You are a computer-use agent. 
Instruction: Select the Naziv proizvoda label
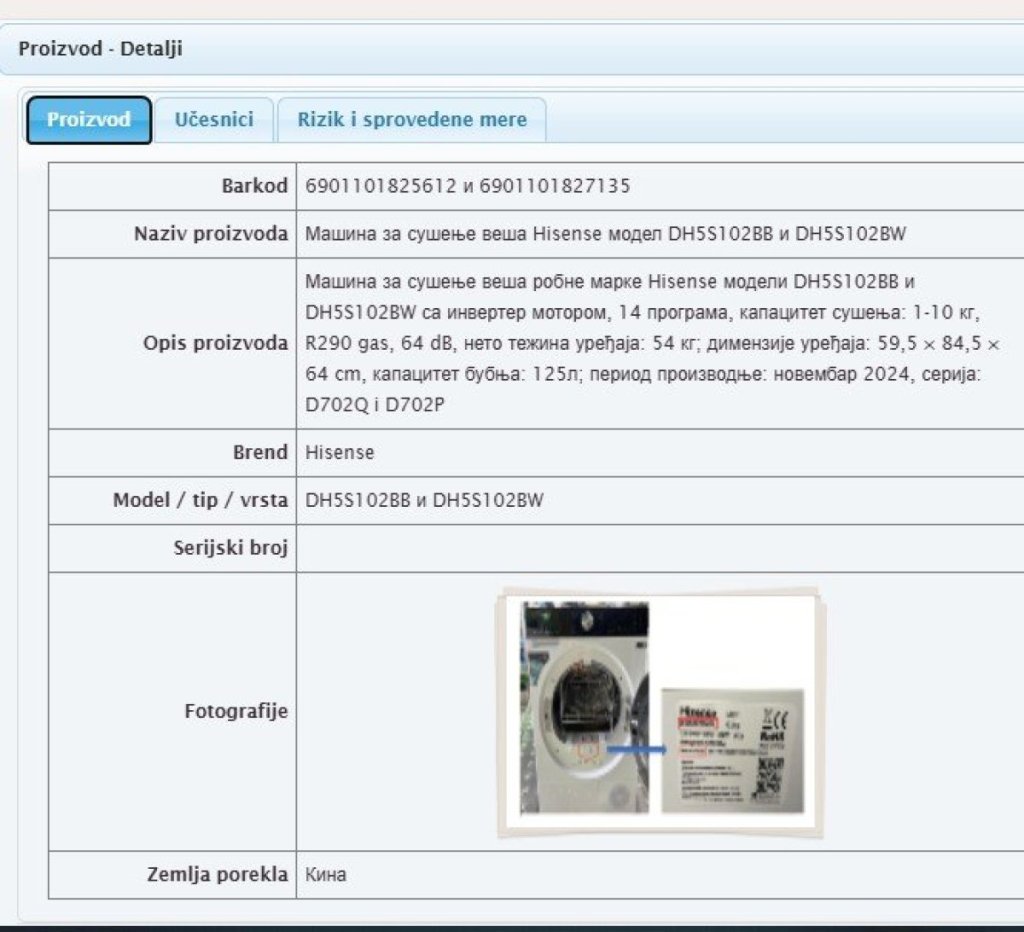pos(211,234)
